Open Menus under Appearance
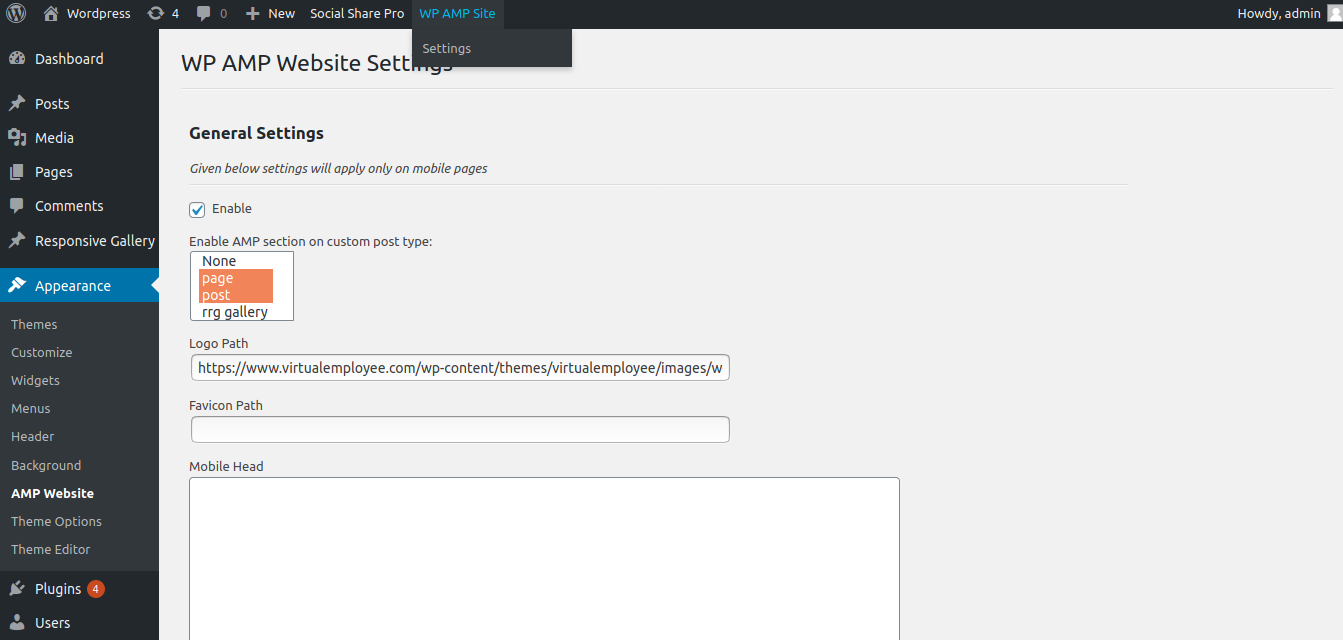Viewport: 1343px width, 640px height. click(31, 408)
